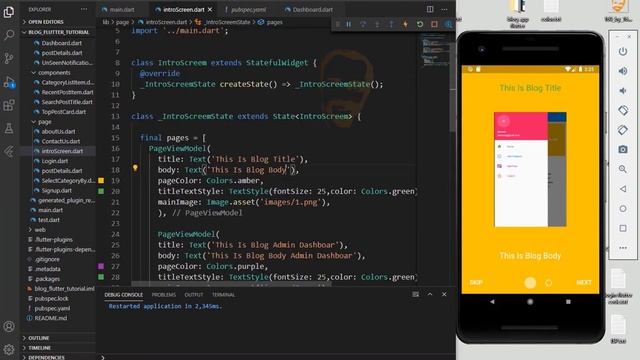
Task: Click the purple color swatch on line 27
Action: pyautogui.click(x=101, y=266)
